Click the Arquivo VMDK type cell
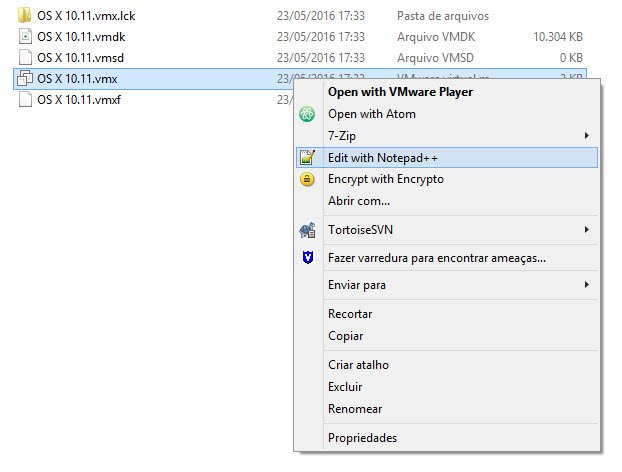Viewport: 622px width, 472px height. [436, 37]
